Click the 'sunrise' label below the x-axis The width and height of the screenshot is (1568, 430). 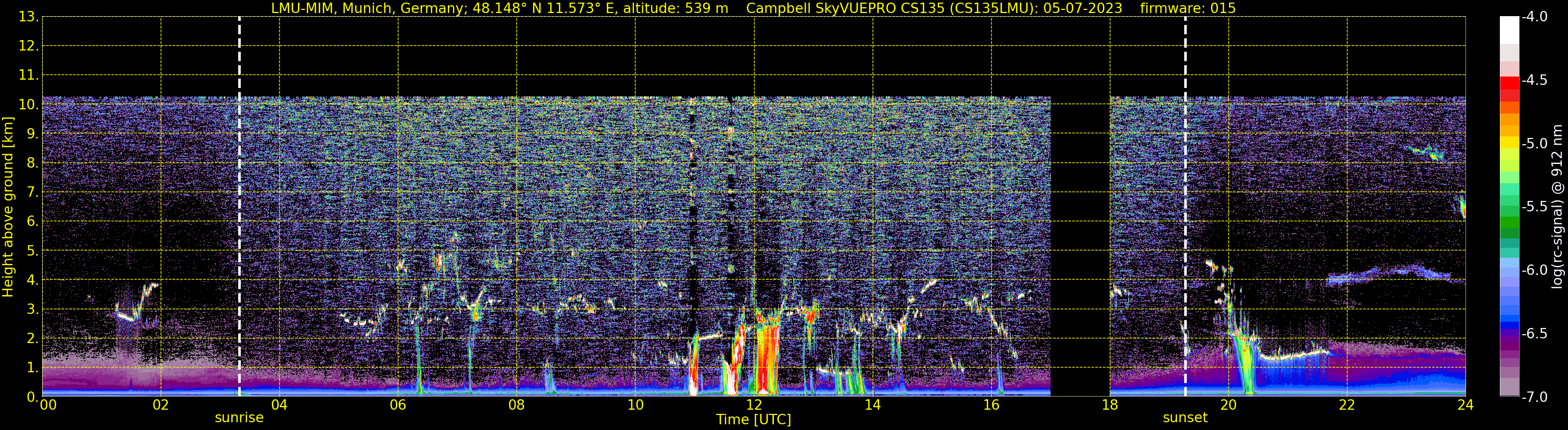pos(239,418)
